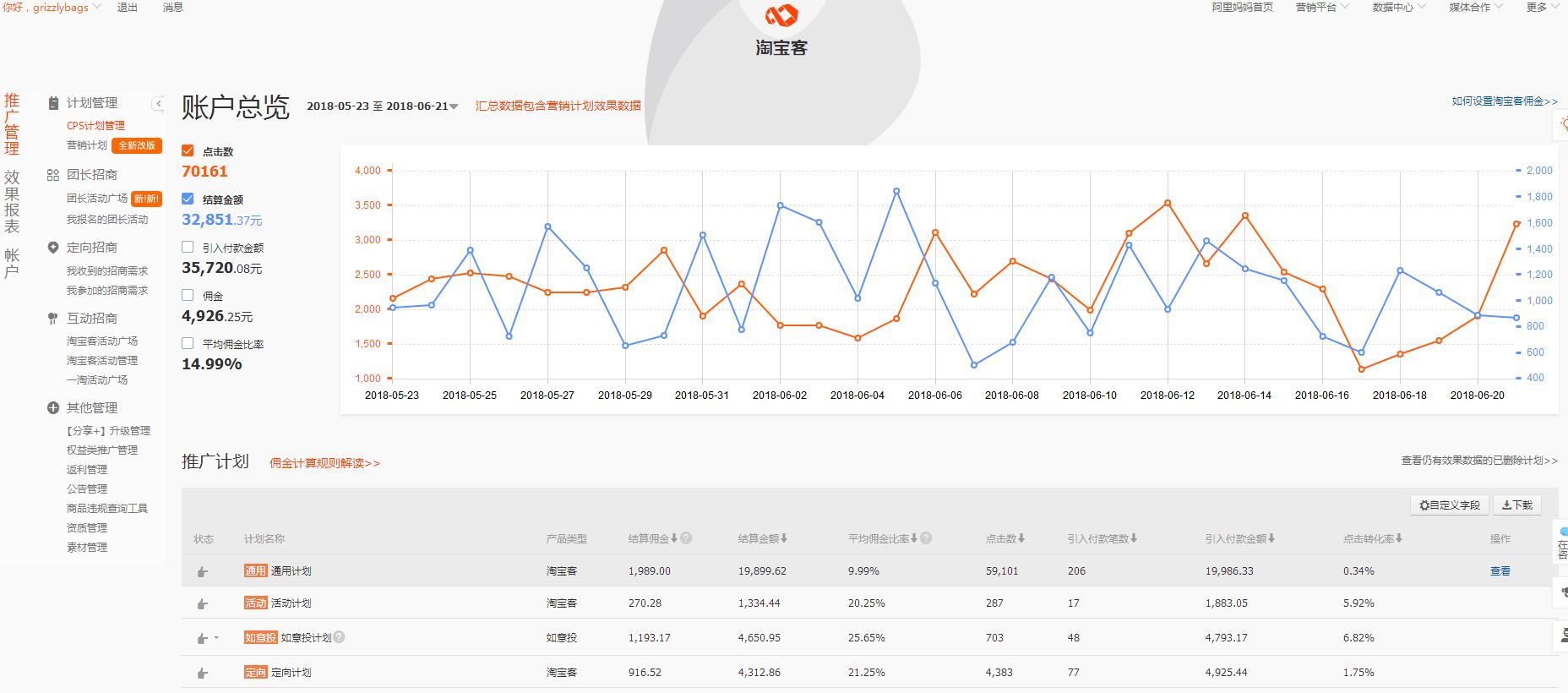1568x693 pixels.
Task: Collapse the left sidebar with arrow button
Action: click(158, 103)
